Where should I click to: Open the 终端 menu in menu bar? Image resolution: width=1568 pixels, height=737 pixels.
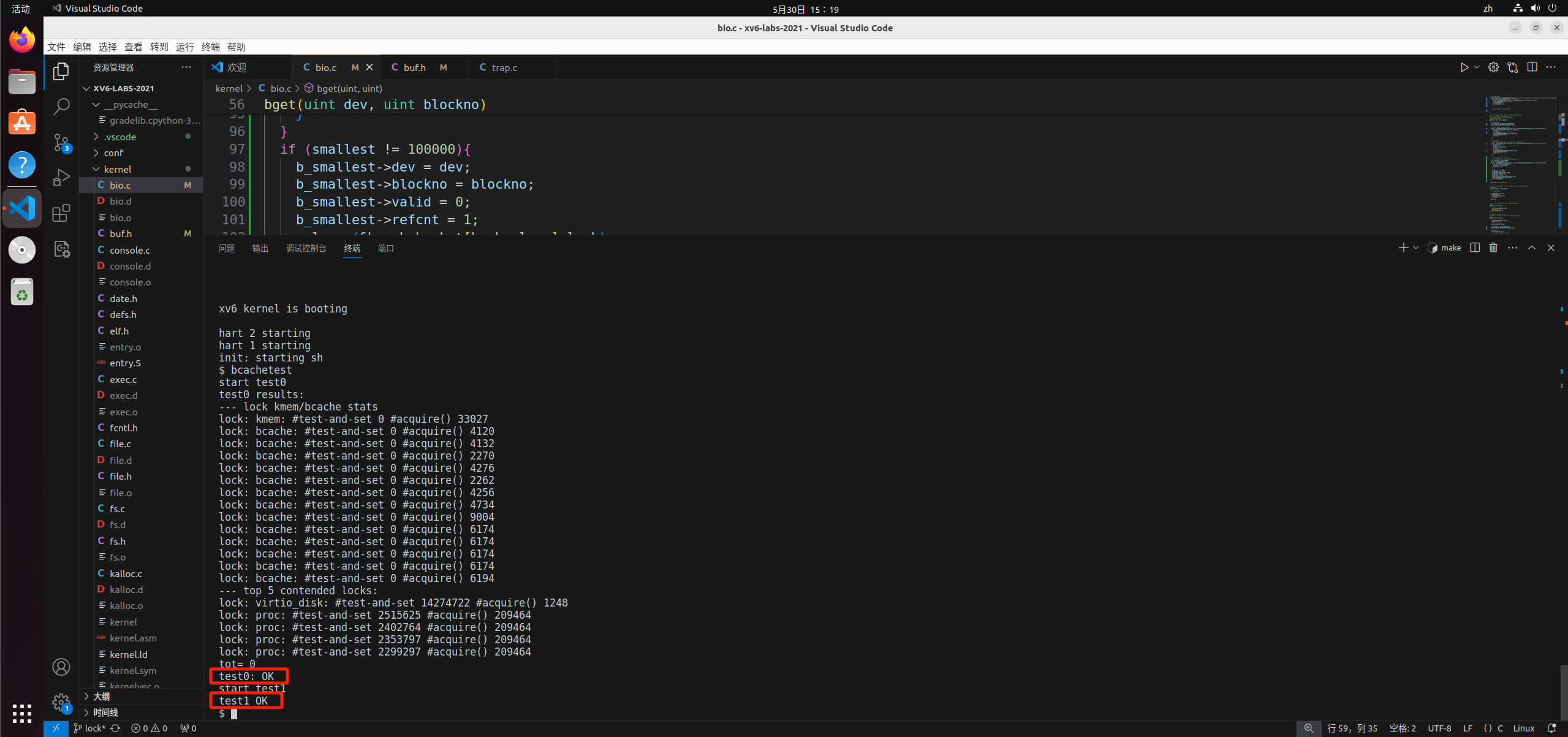coord(211,47)
